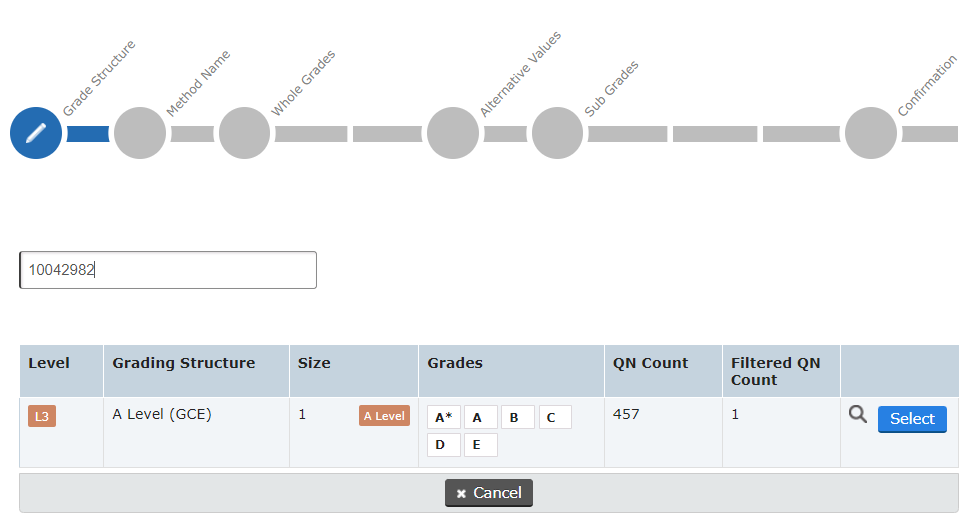The image size is (975, 519).
Task: Click the A grade box
Action: click(480, 418)
